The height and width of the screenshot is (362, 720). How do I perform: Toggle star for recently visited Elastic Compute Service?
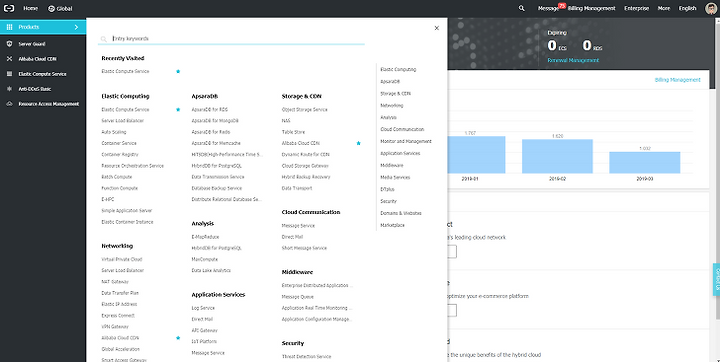[x=178, y=71]
